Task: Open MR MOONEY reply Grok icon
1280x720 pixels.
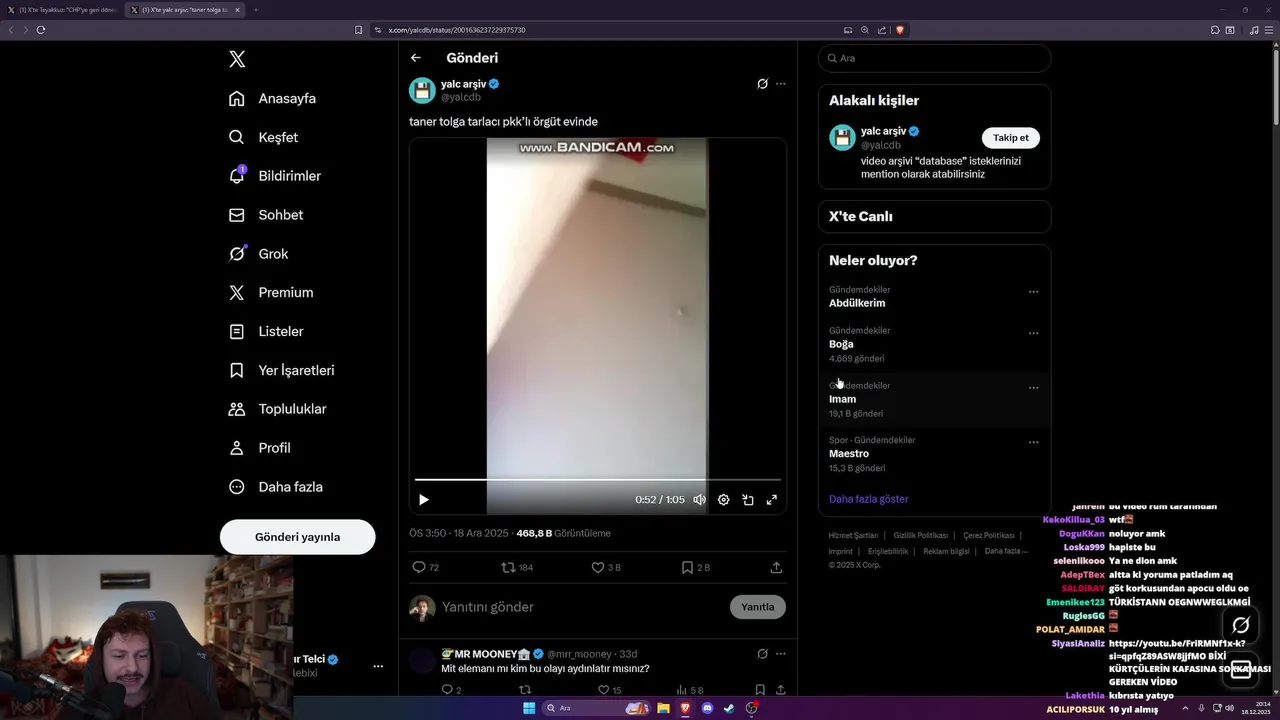Action: (x=762, y=654)
